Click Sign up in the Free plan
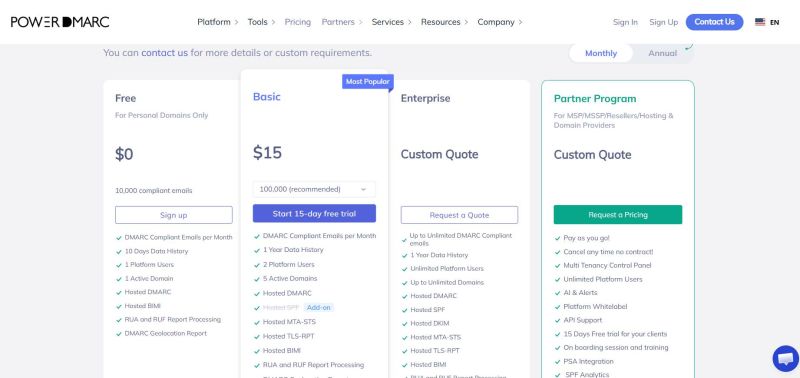 point(173,215)
